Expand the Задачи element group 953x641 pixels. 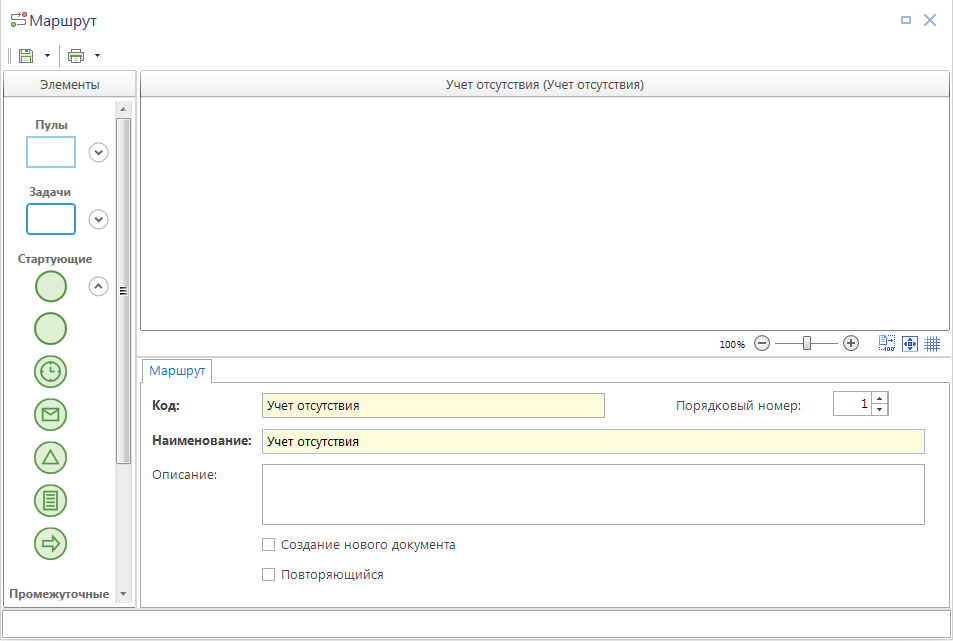coord(98,219)
